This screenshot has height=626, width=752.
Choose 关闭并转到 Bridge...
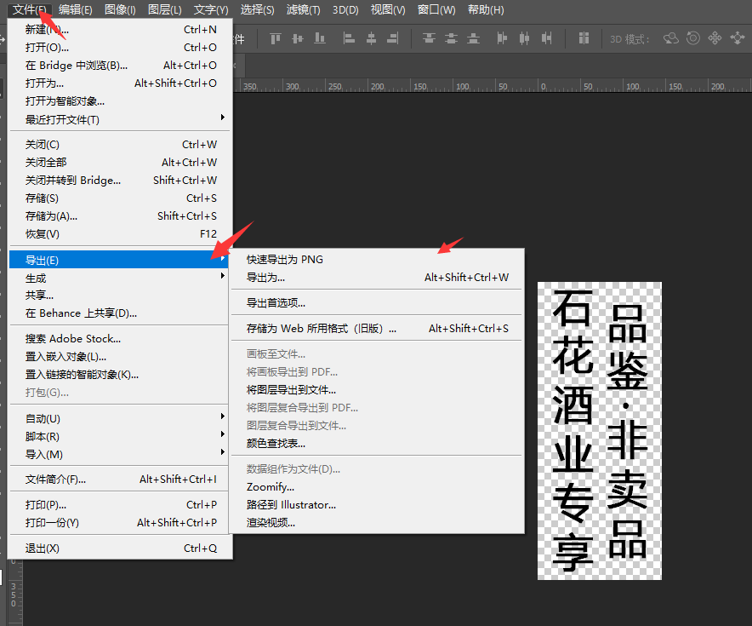[x=120, y=180]
